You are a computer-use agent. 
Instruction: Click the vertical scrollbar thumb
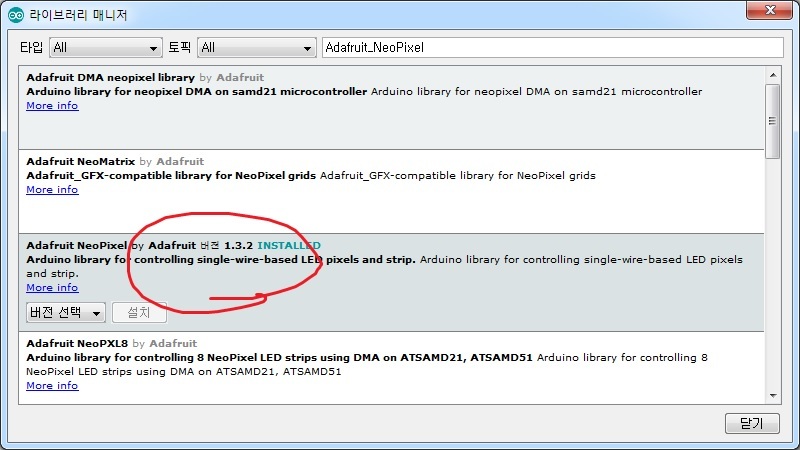[x=772, y=121]
